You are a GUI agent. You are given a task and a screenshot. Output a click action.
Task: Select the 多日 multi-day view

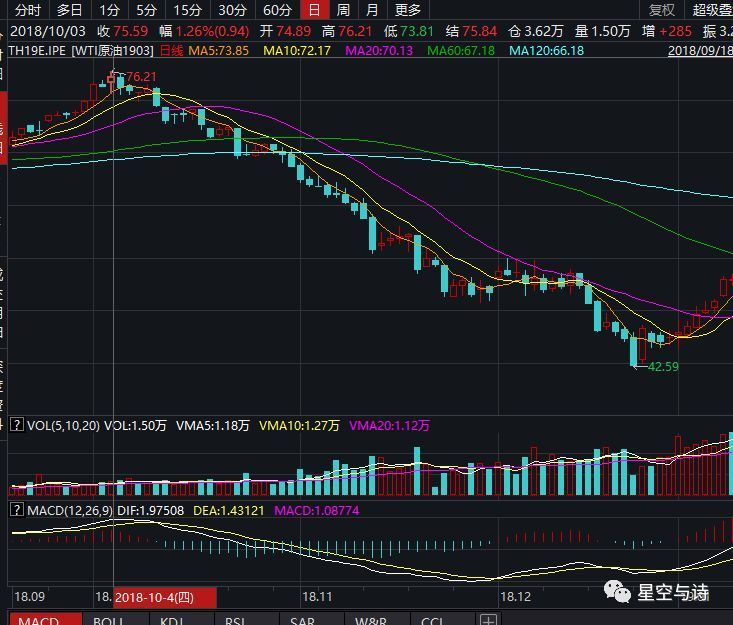coord(69,10)
